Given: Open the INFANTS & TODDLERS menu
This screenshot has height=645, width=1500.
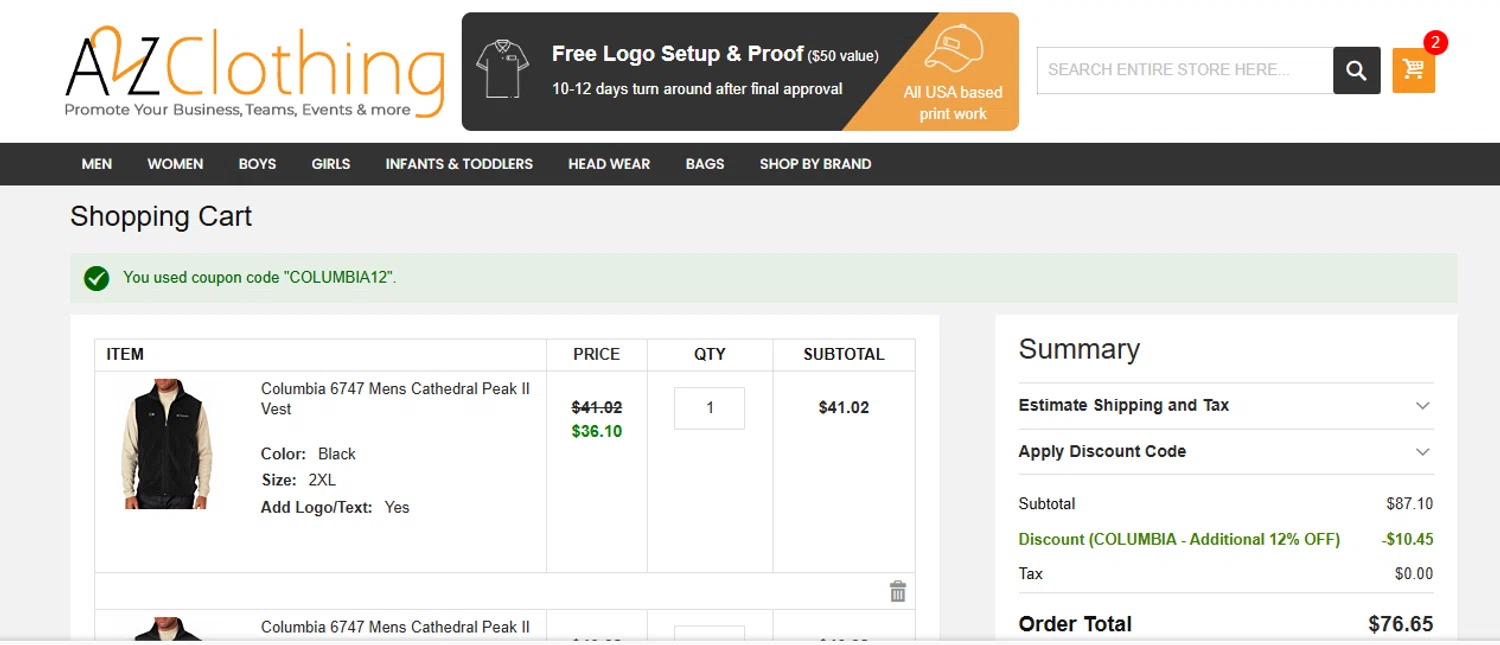Looking at the screenshot, I should [x=459, y=164].
